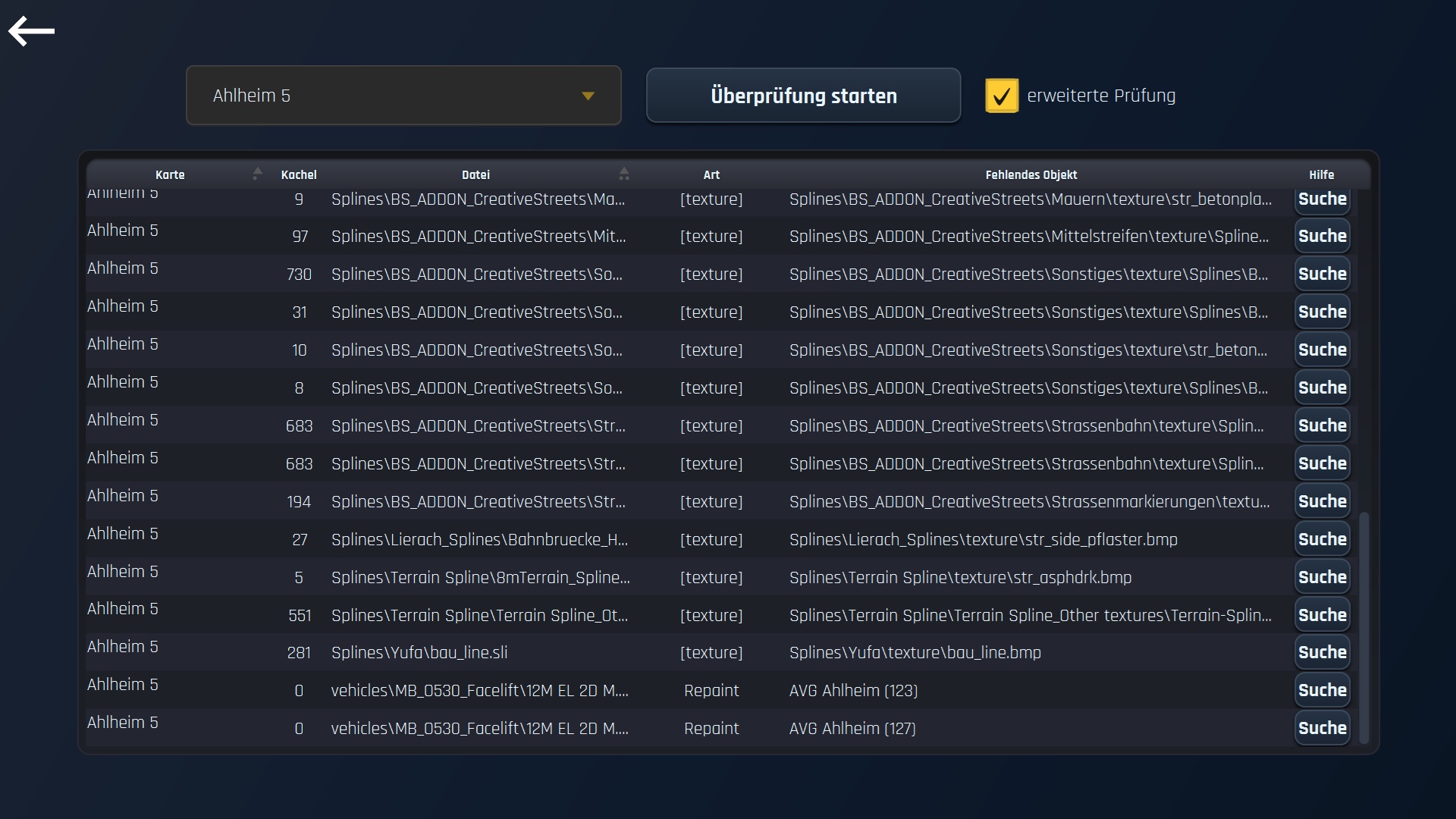1456x819 pixels.
Task: Search help for bau_line.bmp texture
Action: point(1322,652)
